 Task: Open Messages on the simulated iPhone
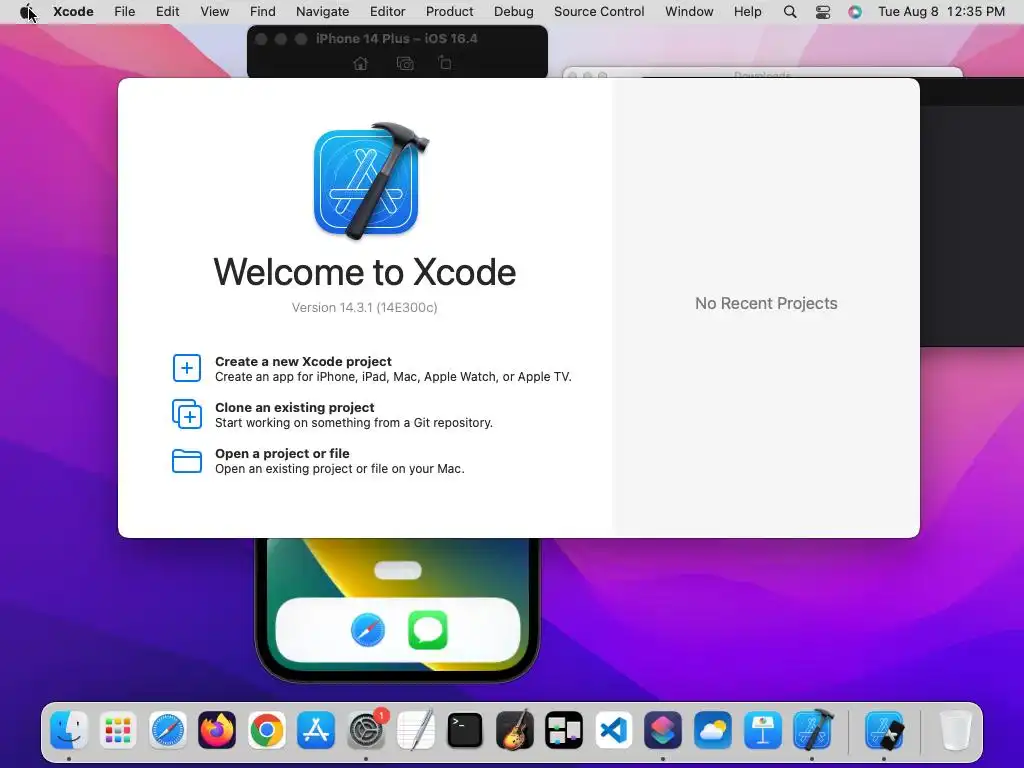tap(428, 630)
